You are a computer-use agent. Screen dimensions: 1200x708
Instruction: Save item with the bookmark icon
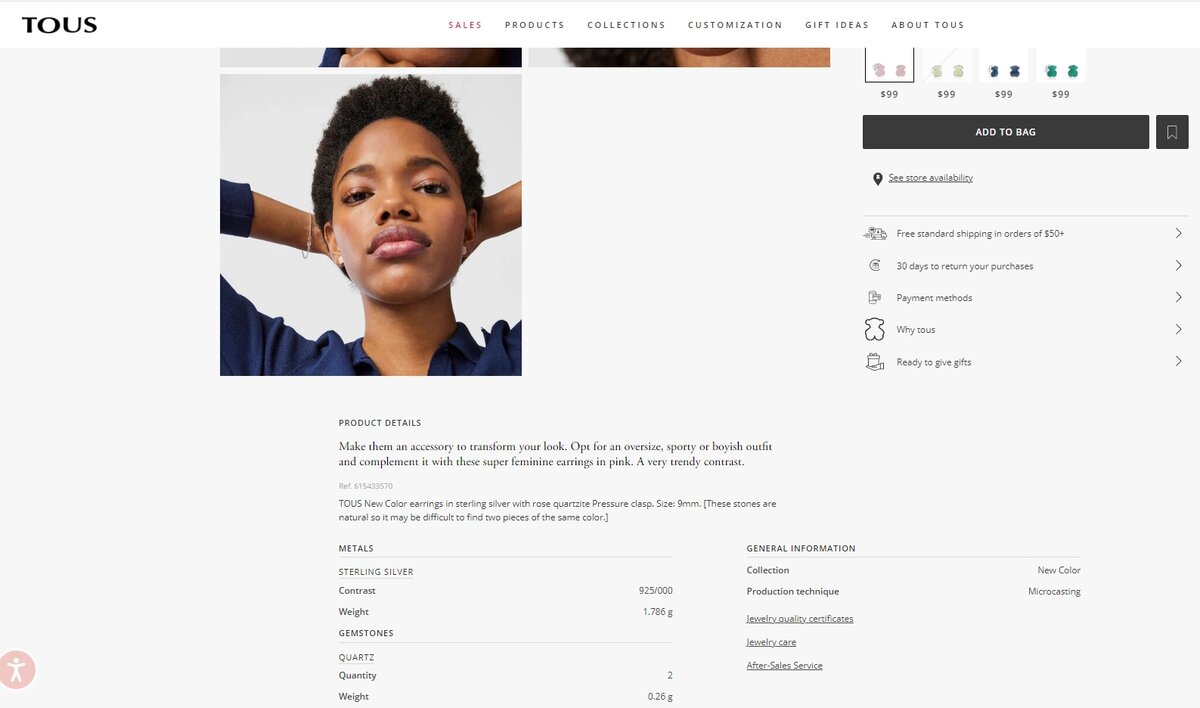1172,132
